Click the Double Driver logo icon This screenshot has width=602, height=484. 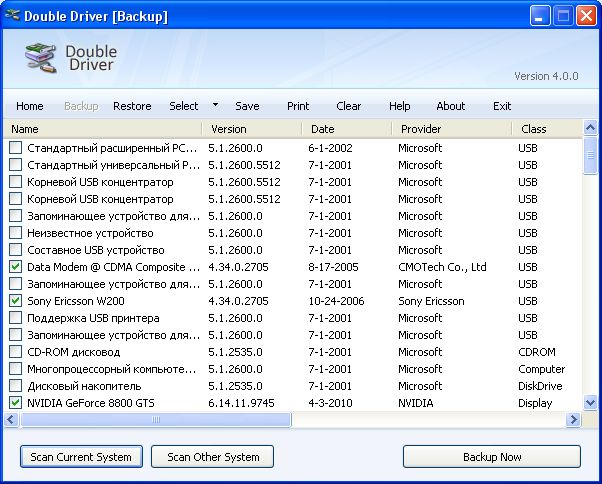point(39,58)
